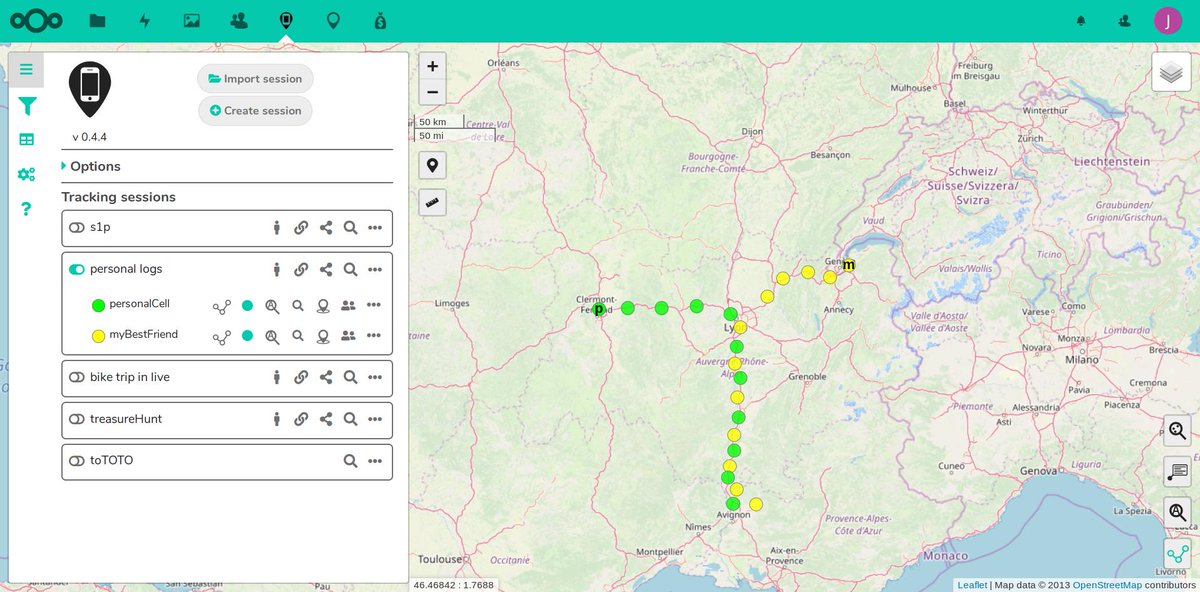
Task: Enable the s1p session toggle
Action: point(77,228)
